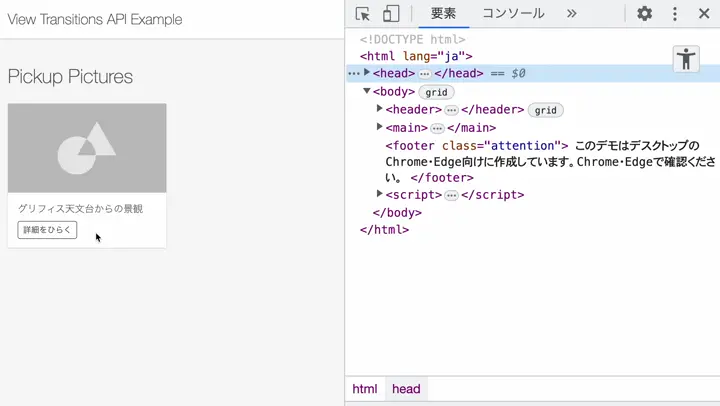The height and width of the screenshot is (406, 720).
Task: Expand the header element triangle
Action: [x=379, y=108]
